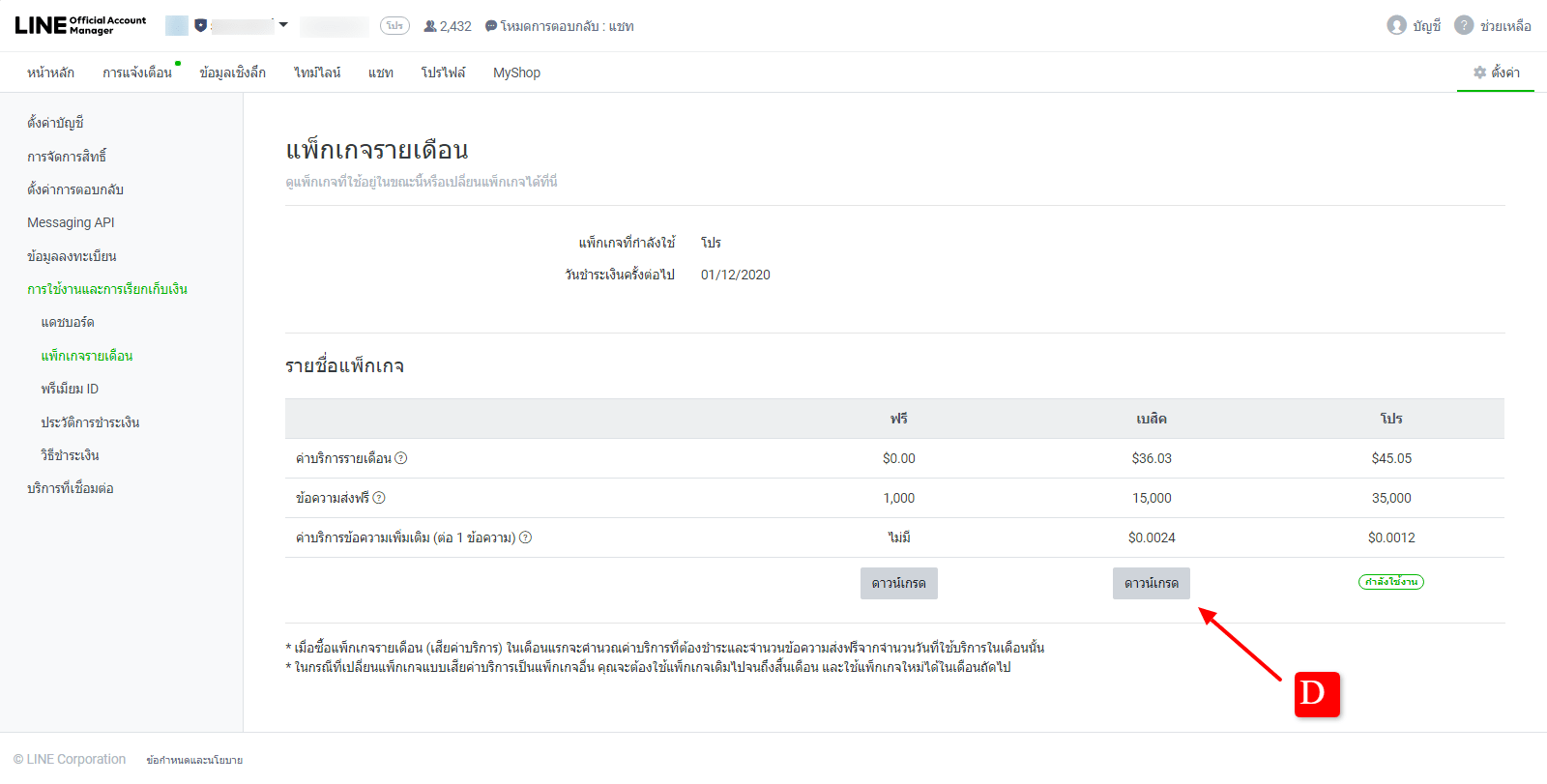Click the ช่วยเหลือ question mark help icon
Viewport: 1547px width, 784px height.
(1464, 25)
